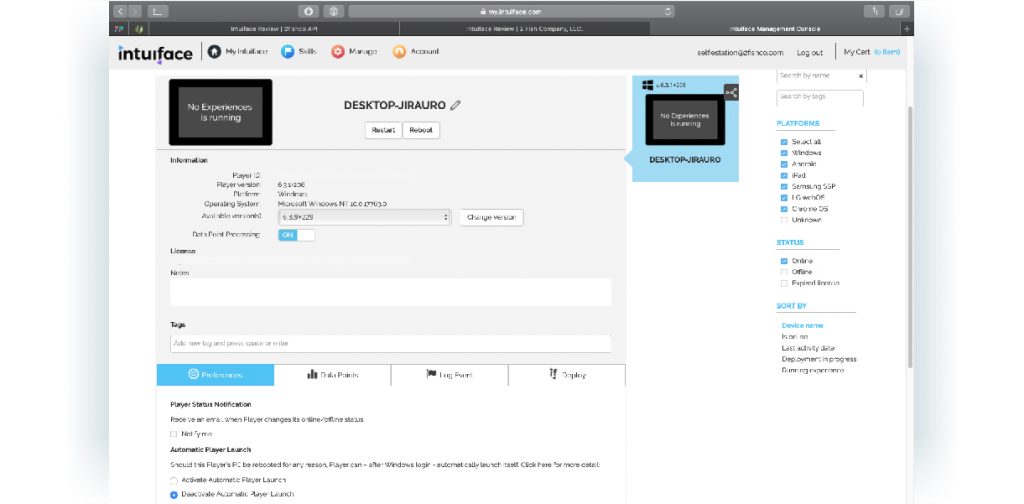Open the Data Points tab
The image size is (1024, 504).
[332, 375]
